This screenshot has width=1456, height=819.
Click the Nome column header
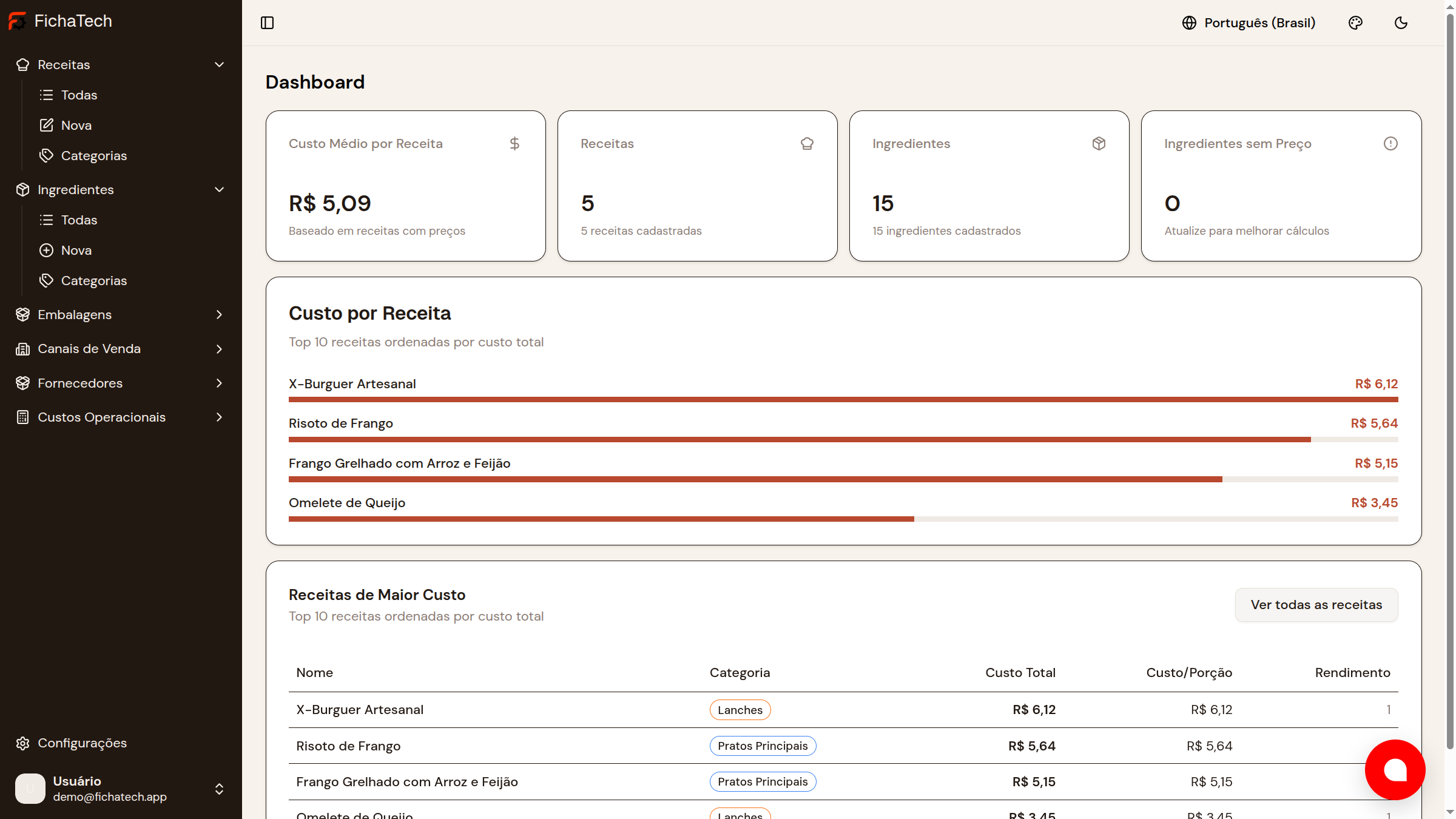point(314,673)
